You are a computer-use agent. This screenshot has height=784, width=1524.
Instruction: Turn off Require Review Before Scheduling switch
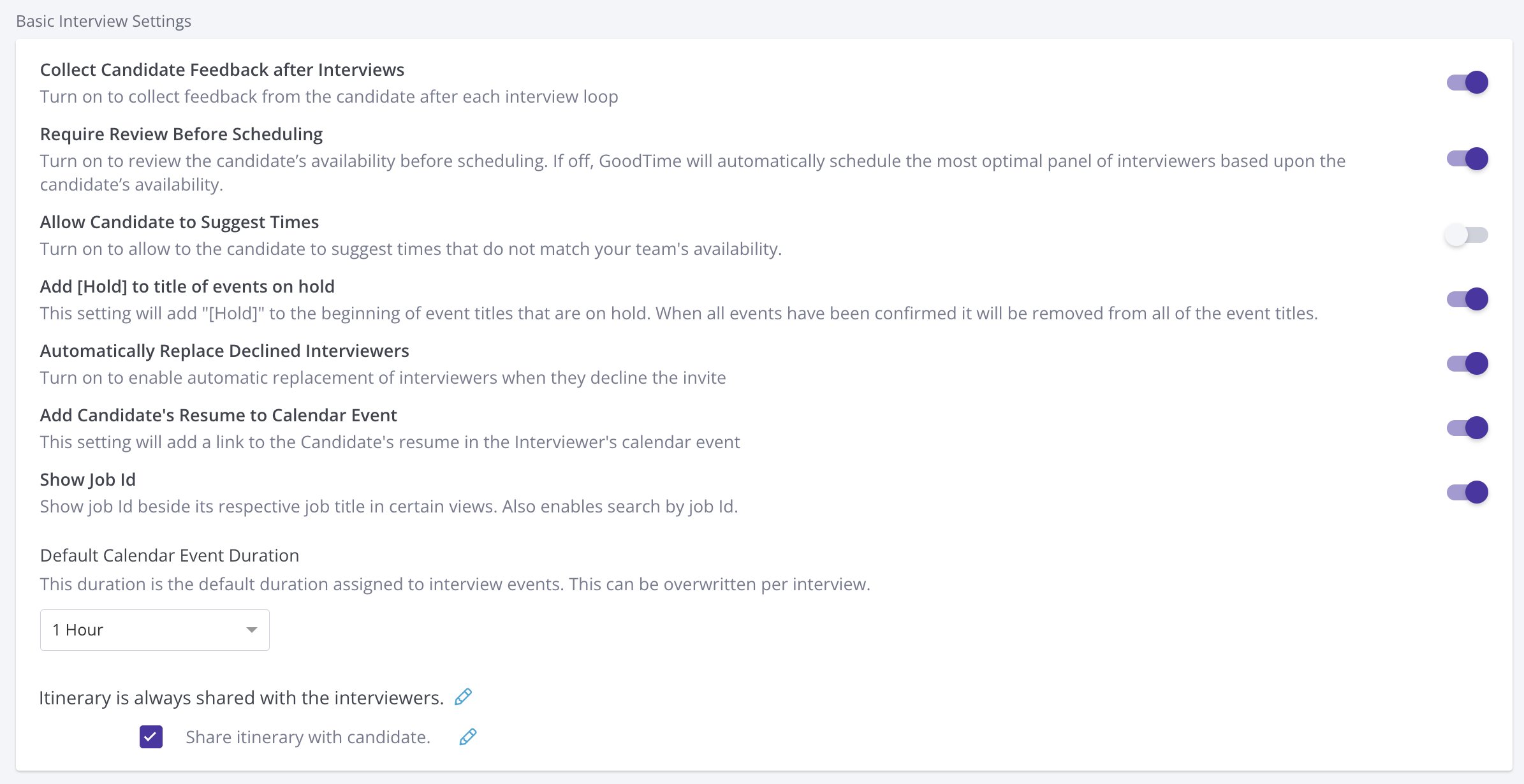(1467, 159)
